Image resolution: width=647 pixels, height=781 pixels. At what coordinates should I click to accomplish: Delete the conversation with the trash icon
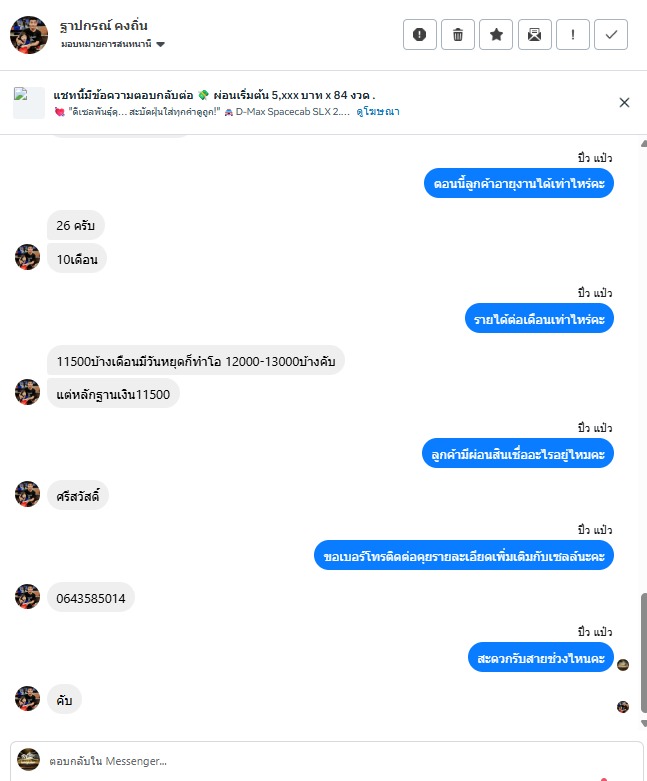pyautogui.click(x=458, y=34)
